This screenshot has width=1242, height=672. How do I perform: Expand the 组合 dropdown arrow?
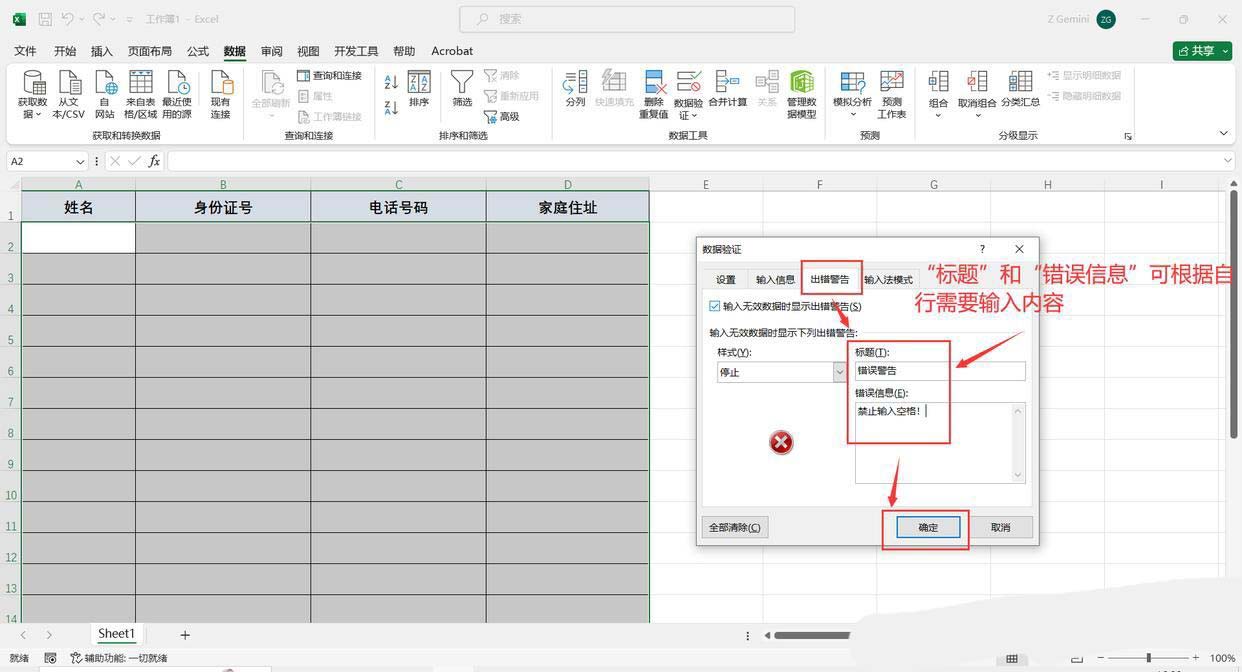(x=938, y=115)
